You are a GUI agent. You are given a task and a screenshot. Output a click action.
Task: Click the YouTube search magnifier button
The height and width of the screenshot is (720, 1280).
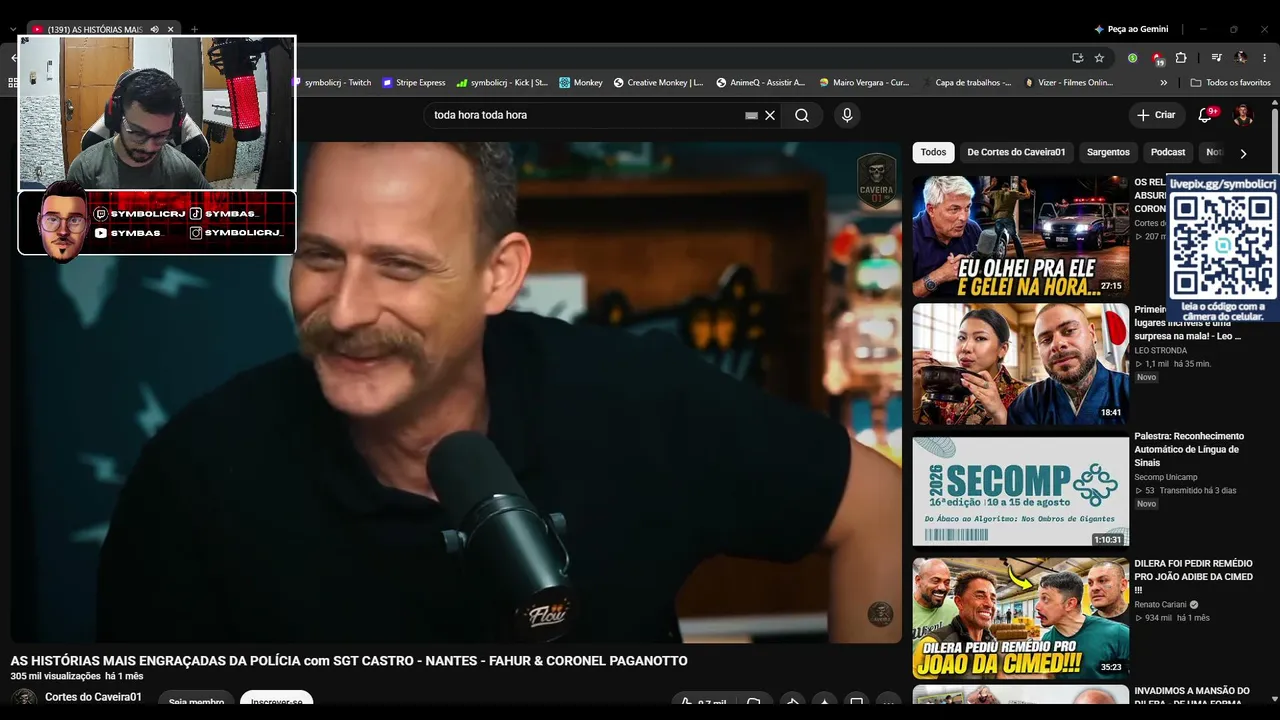pyautogui.click(x=802, y=115)
